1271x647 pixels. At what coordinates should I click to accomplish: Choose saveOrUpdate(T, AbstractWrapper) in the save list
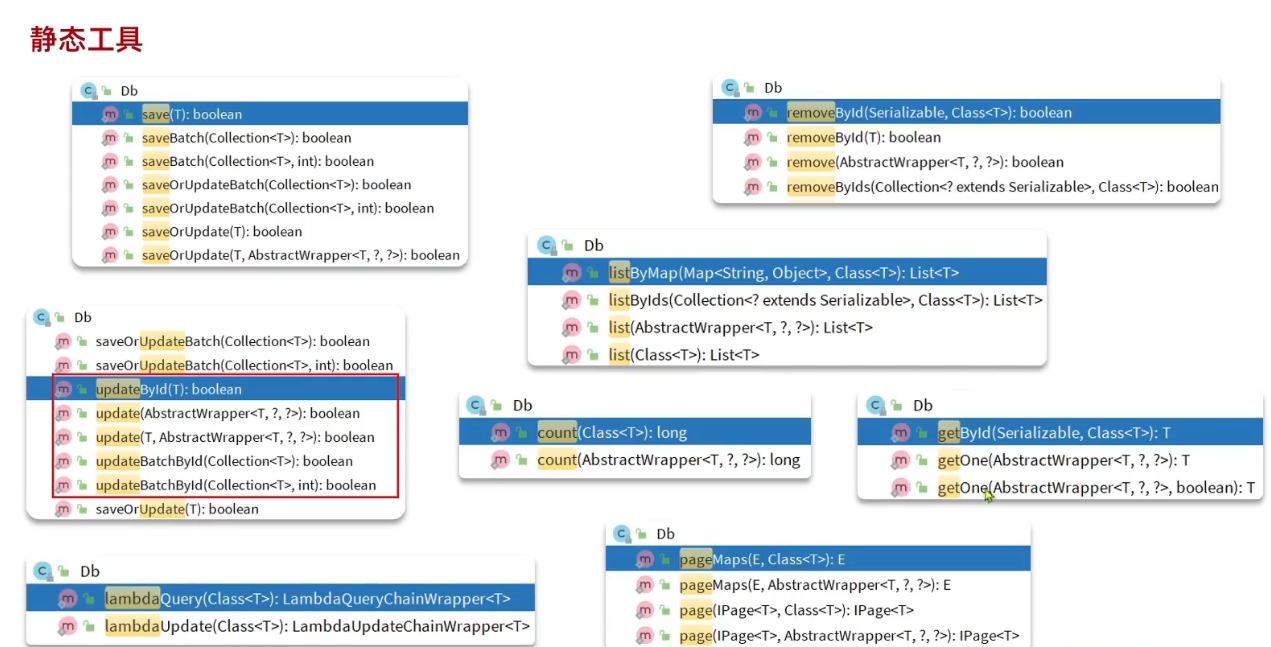[x=300, y=255]
